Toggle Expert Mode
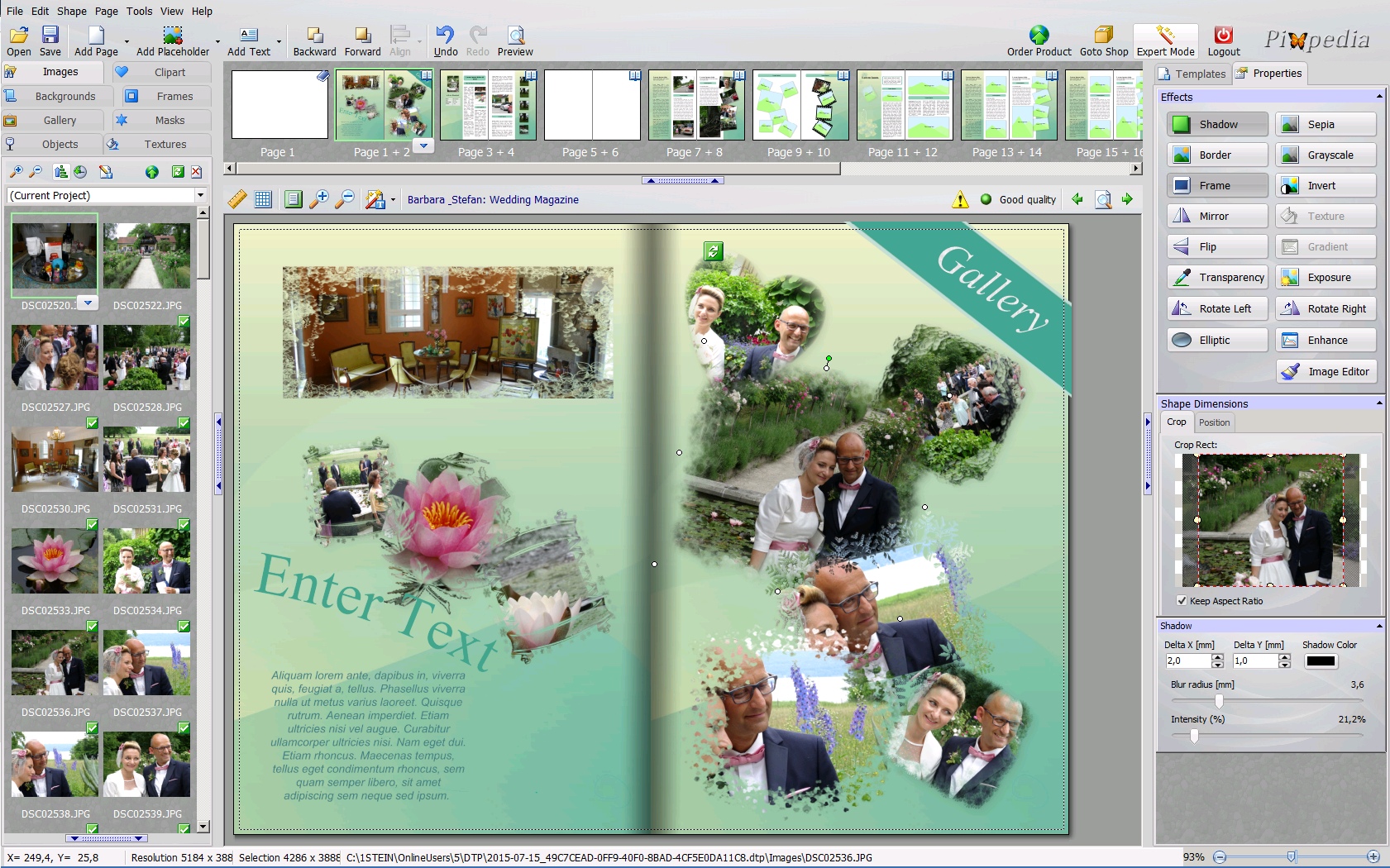Viewport: 1390px width, 868px height. pos(1165,41)
